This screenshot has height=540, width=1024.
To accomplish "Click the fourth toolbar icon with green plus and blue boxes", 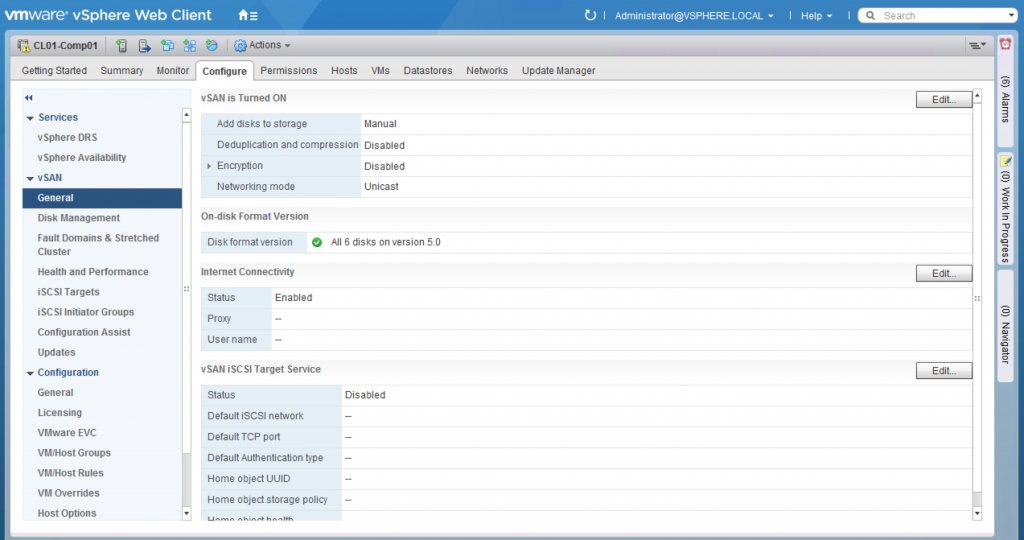I will [x=189, y=46].
